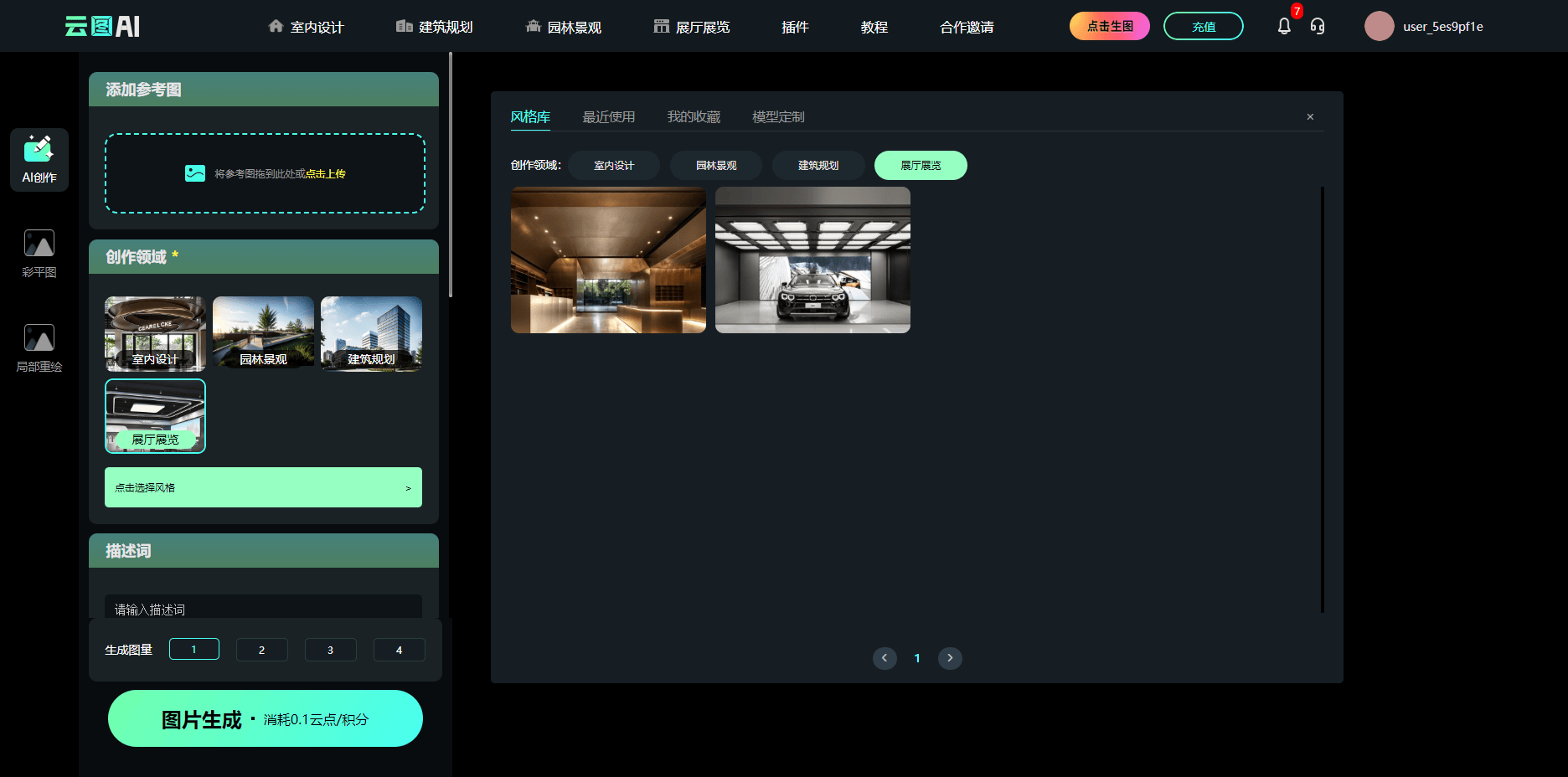Image resolution: width=1568 pixels, height=777 pixels.
Task: Go to previous page of styles
Action: point(885,658)
